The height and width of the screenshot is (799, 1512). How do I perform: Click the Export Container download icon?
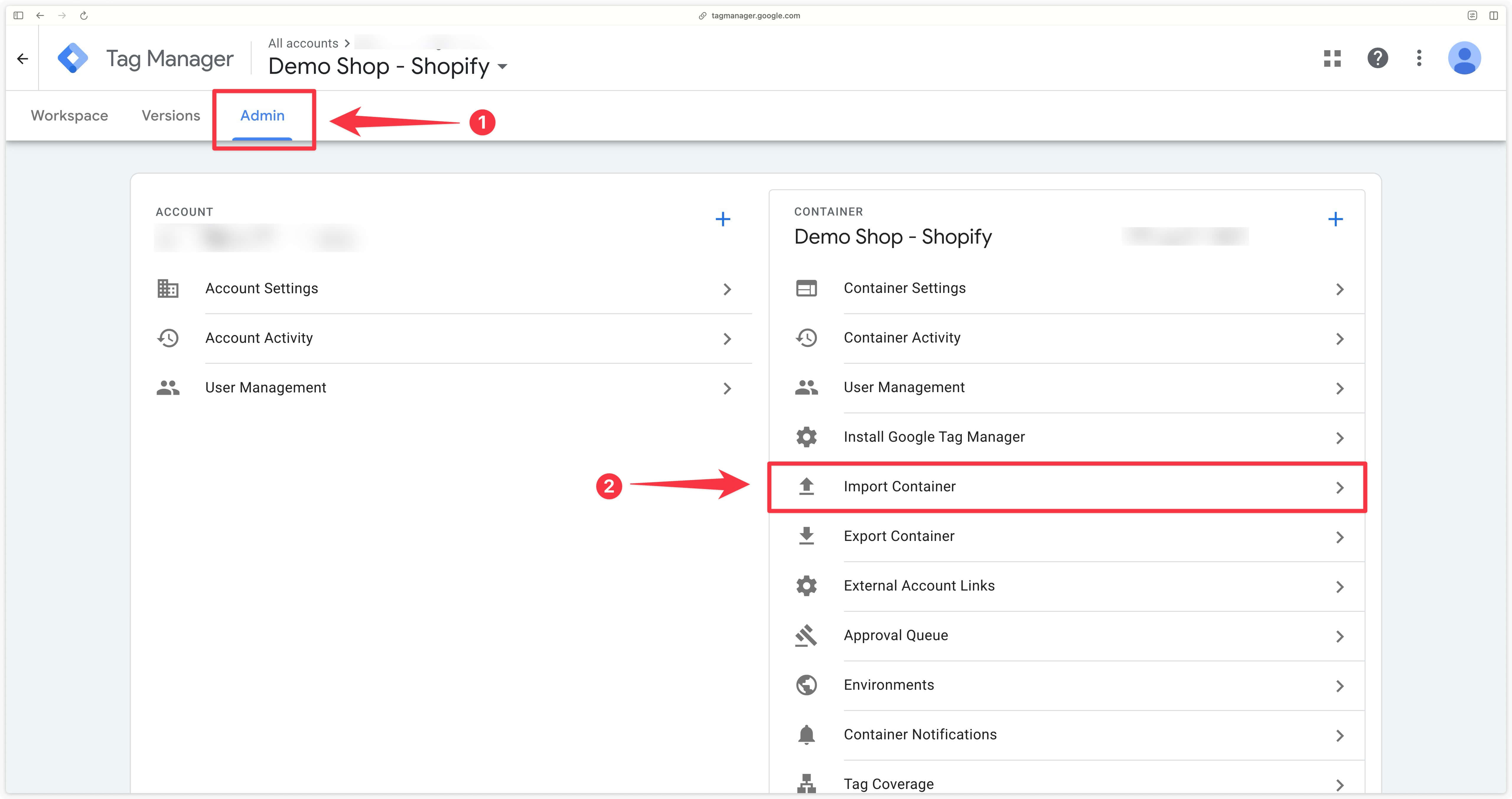[806, 536]
